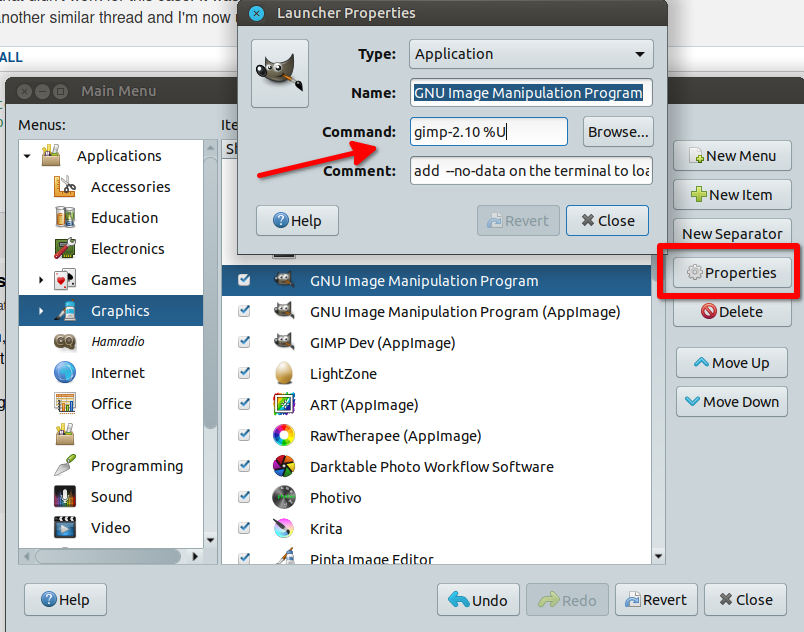Click the Delete button
Screen dimensions: 804x632
pos(732,312)
